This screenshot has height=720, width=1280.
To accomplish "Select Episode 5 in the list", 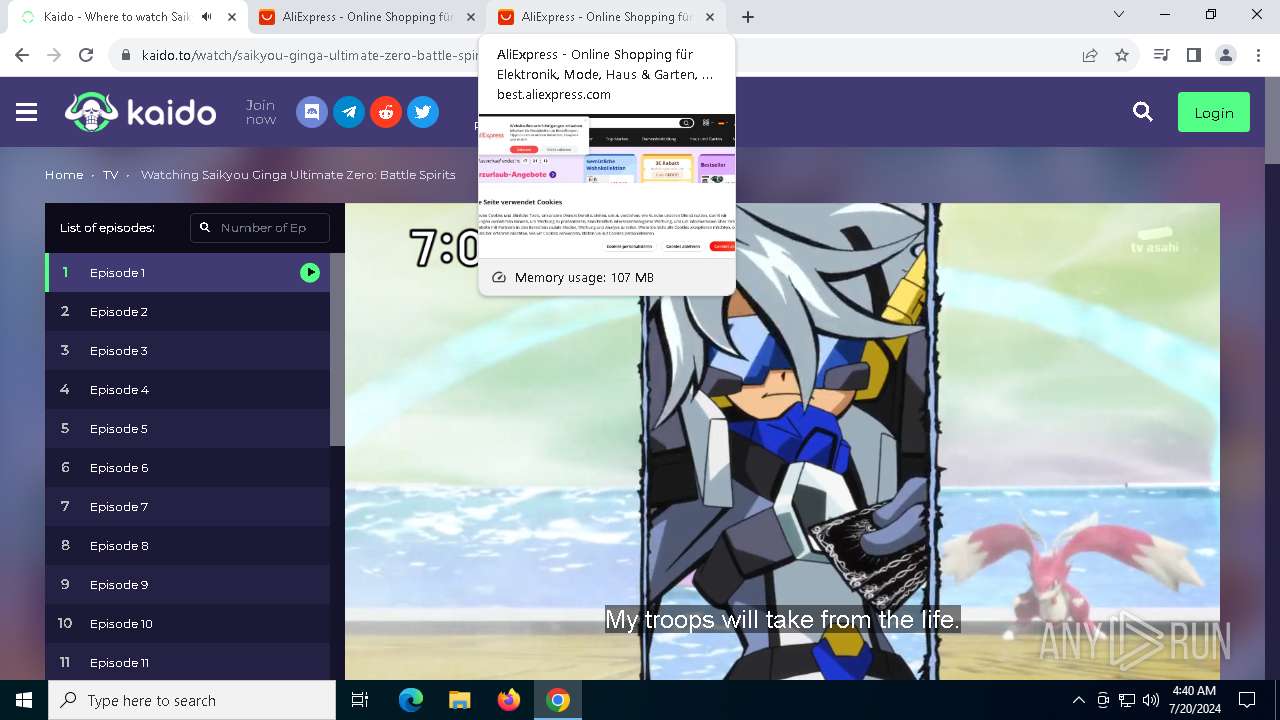I will [x=187, y=428].
